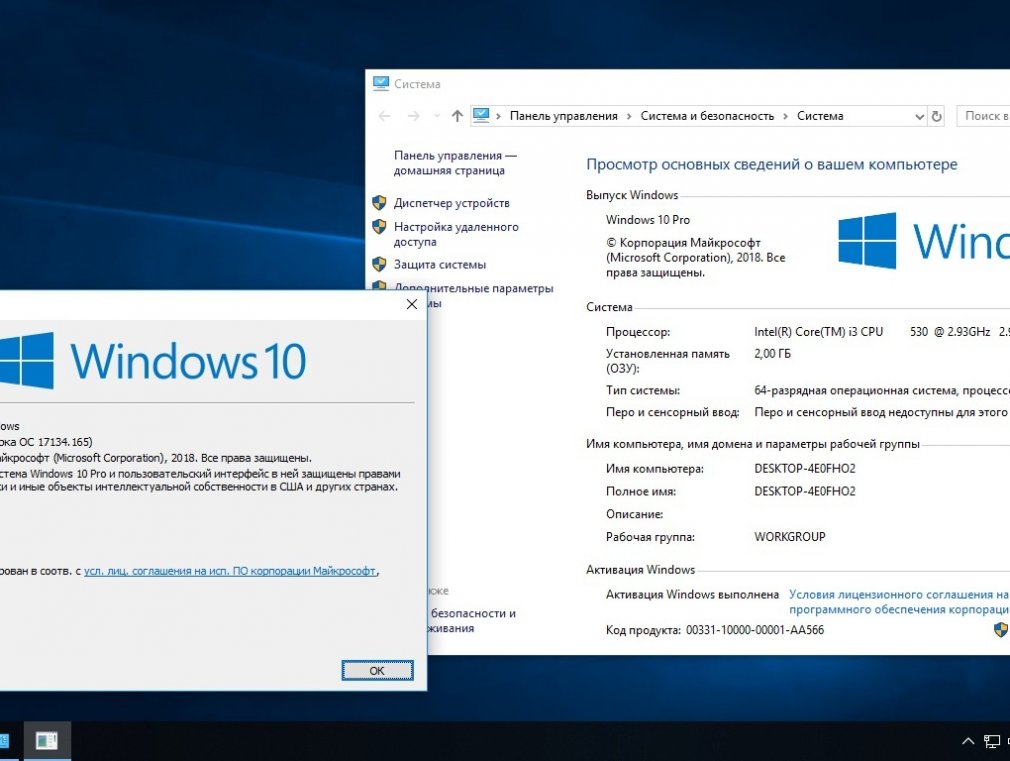Expand address bar history dropdown chevron
Image resolution: width=1010 pixels, height=761 pixels.
click(919, 117)
